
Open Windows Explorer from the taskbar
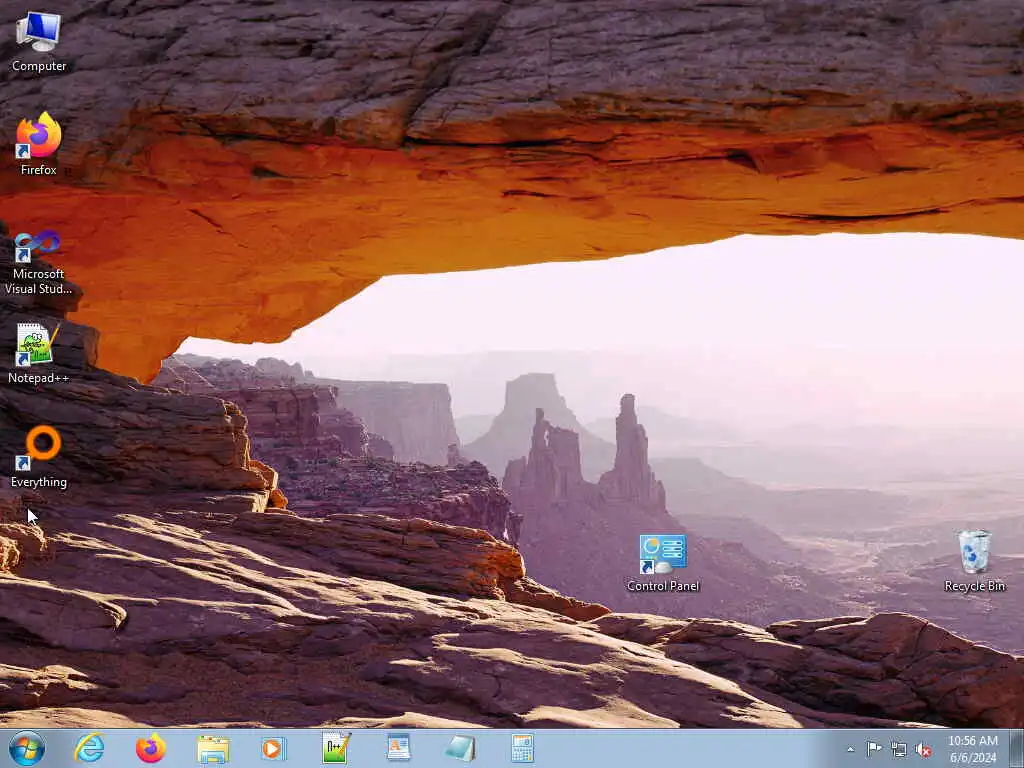pos(213,749)
